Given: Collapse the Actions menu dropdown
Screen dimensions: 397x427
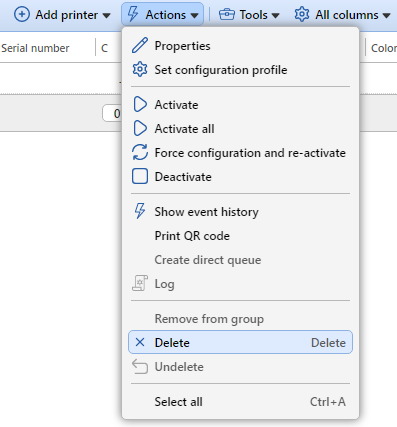Looking at the screenshot, I should pos(162,14).
